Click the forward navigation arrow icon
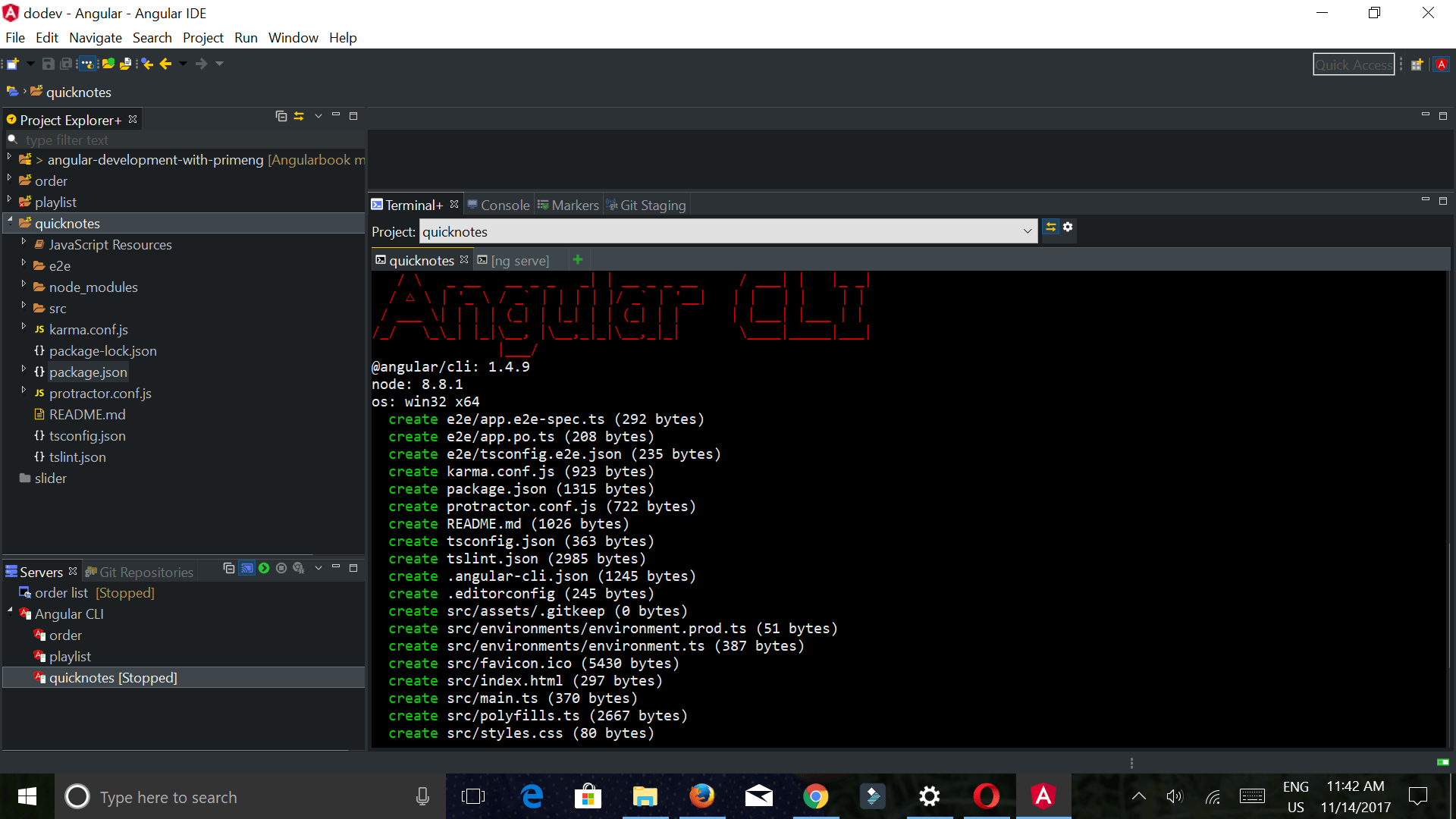Image resolution: width=1456 pixels, height=819 pixels. point(201,64)
